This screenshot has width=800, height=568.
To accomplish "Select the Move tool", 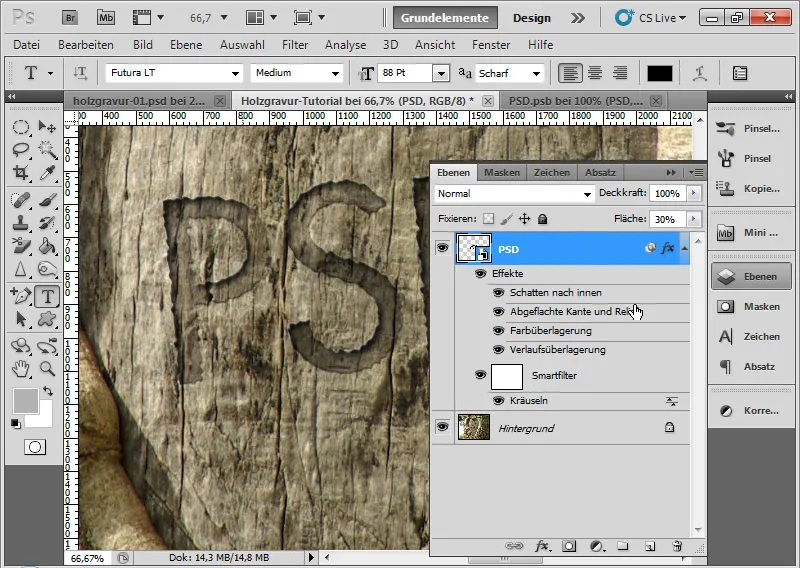I will coord(47,127).
